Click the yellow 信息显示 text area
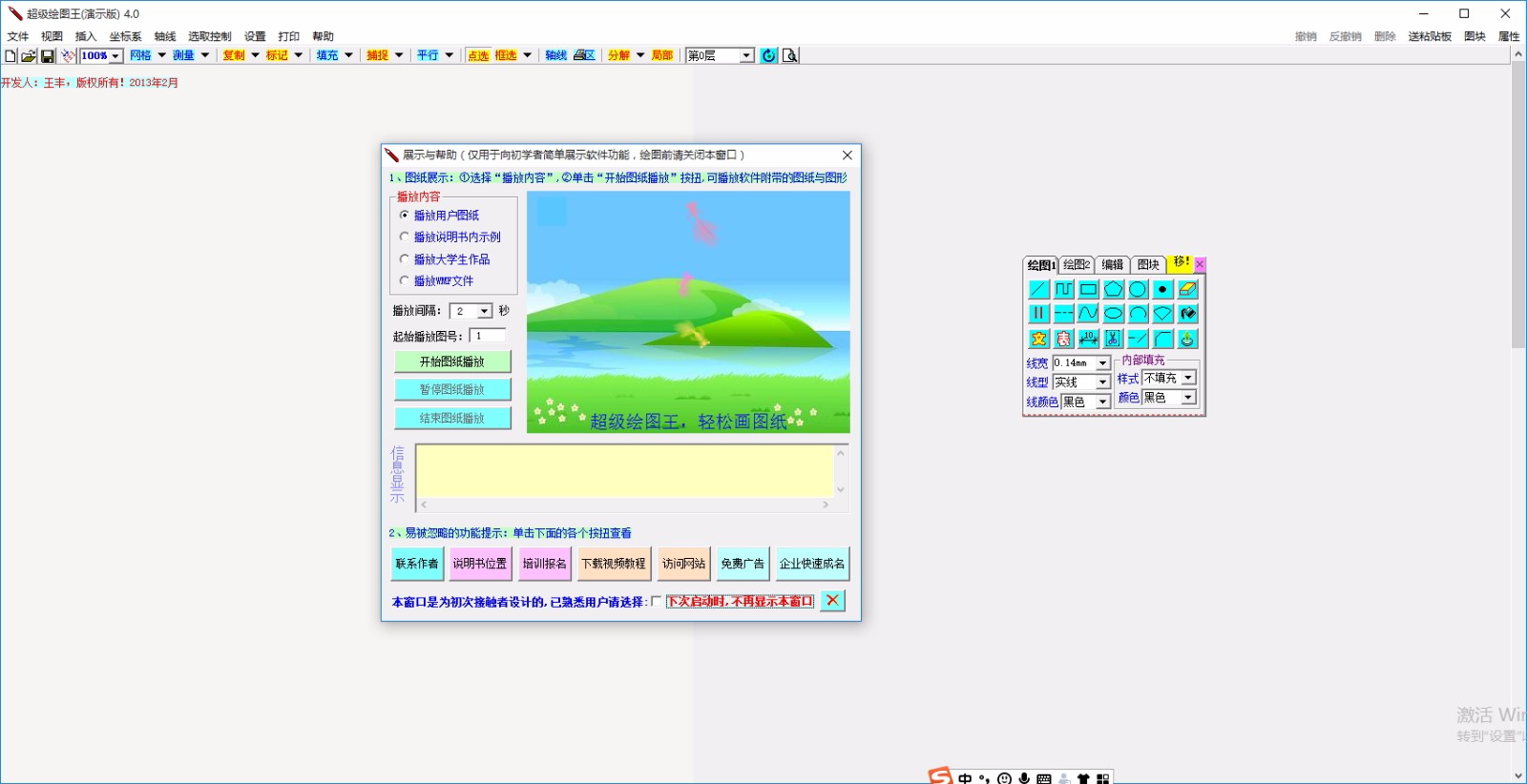 coord(625,471)
